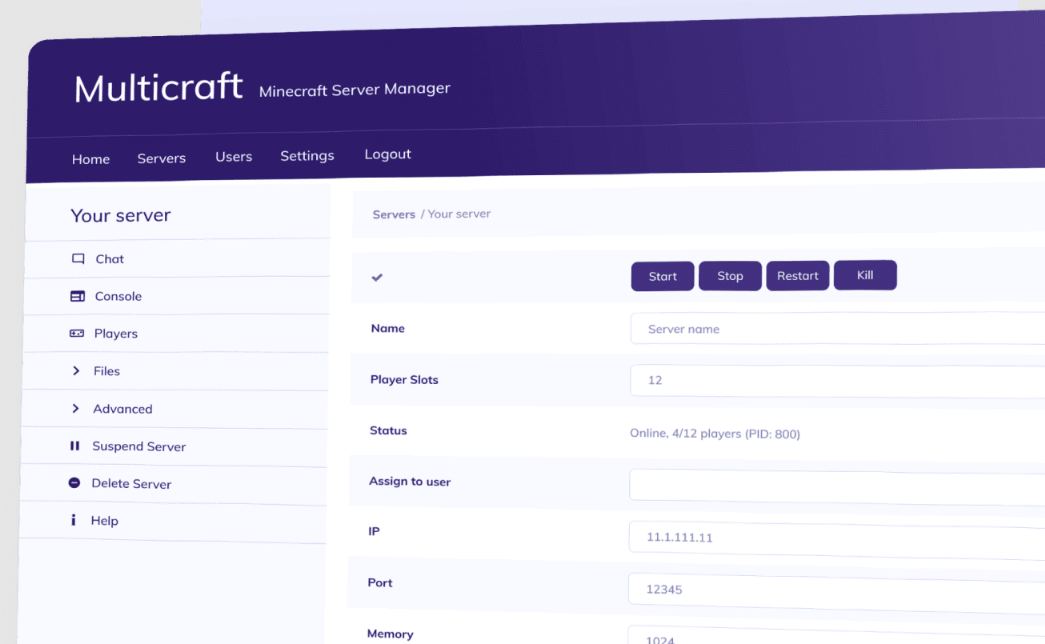Click the Assign to user label
The image size is (1045, 644).
pos(409,481)
